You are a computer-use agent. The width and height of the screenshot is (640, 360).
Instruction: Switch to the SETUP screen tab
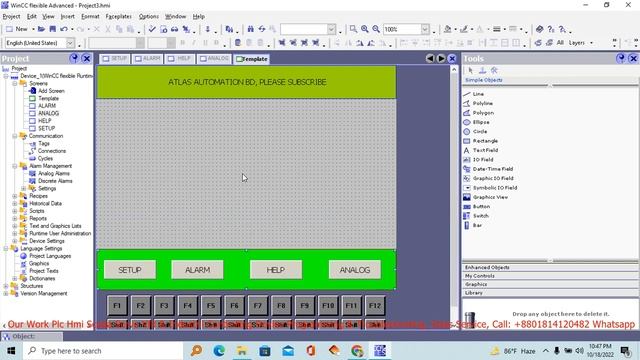point(115,59)
